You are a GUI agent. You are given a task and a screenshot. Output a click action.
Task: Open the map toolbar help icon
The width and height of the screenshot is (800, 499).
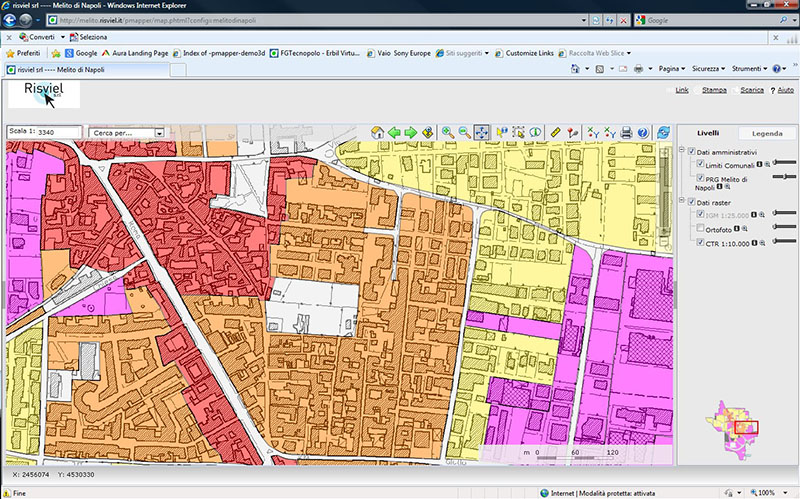[x=643, y=132]
